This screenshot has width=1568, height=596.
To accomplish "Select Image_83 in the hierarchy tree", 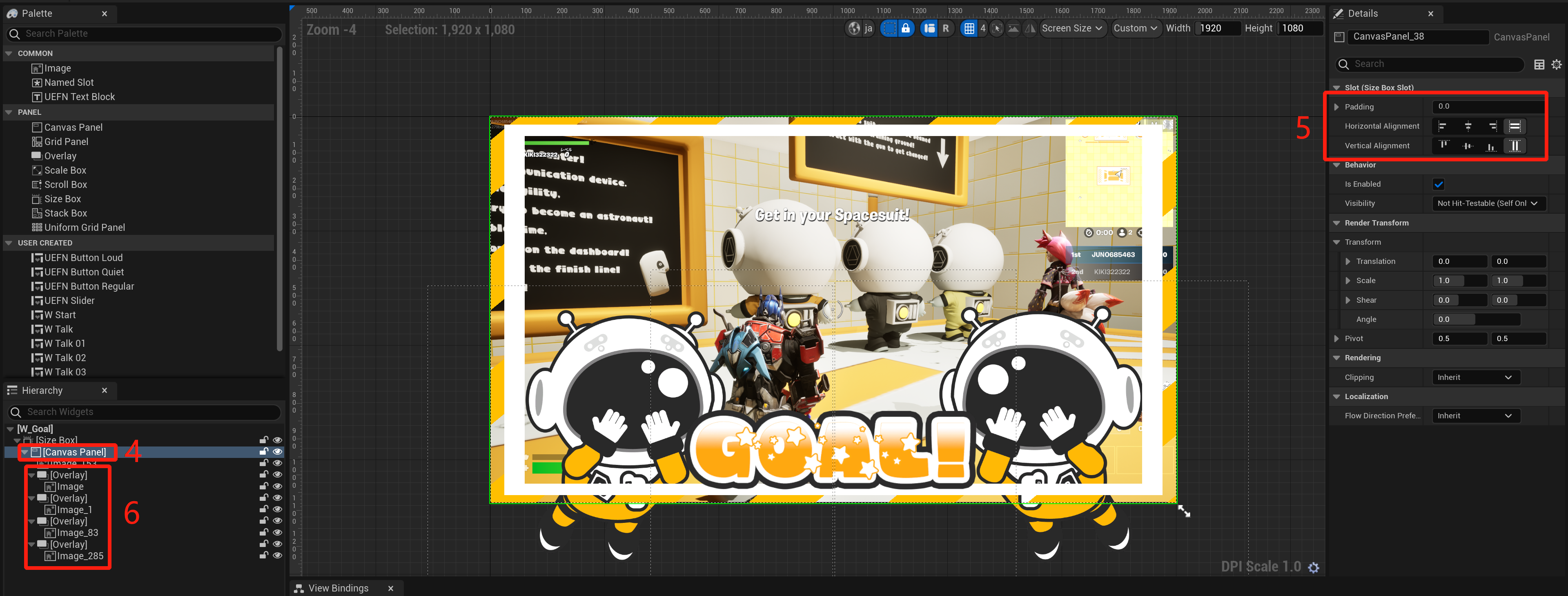I will point(77,533).
